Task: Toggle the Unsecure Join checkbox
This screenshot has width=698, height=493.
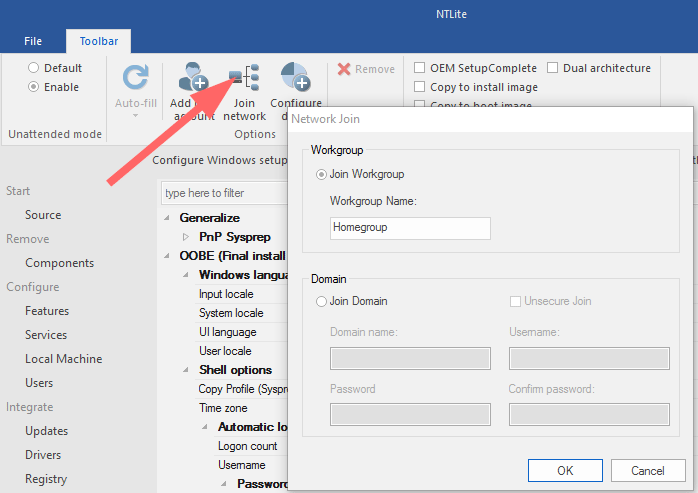Action: [x=515, y=302]
